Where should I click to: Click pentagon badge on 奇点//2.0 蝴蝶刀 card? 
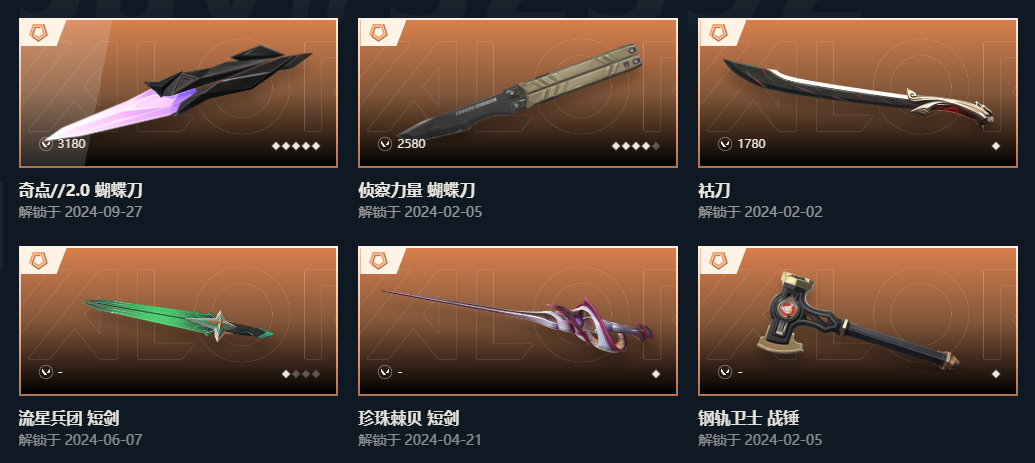point(38,33)
